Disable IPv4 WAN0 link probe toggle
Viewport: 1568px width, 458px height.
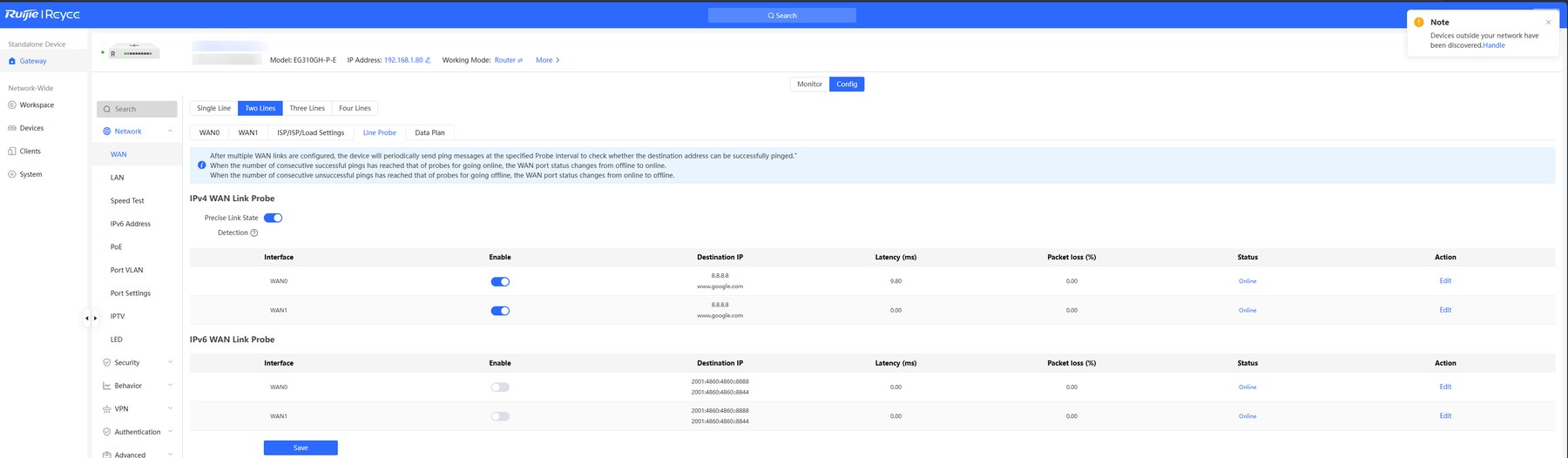500,281
